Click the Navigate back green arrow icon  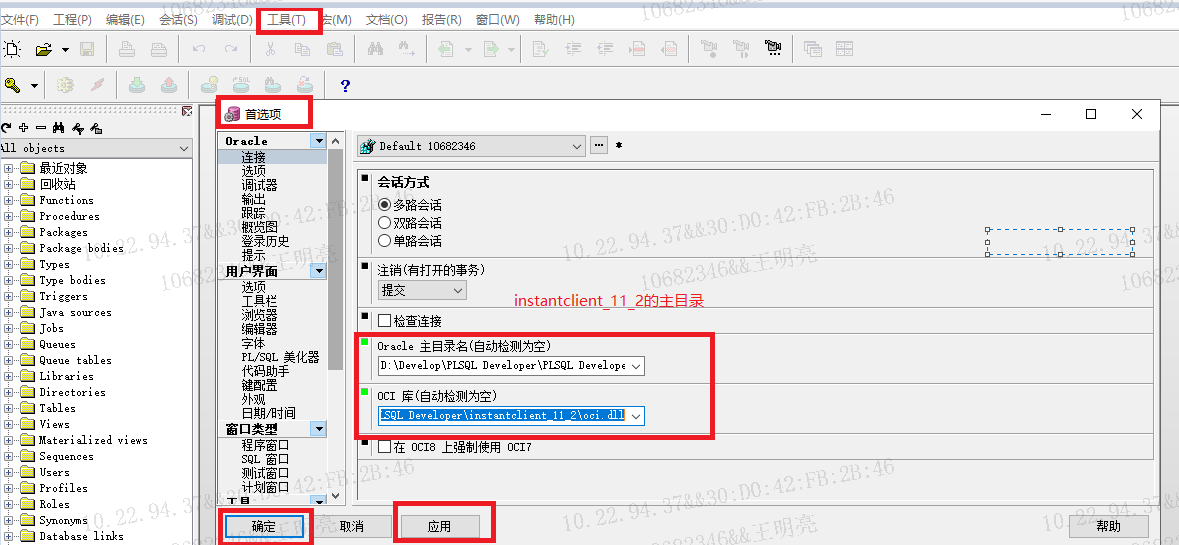click(447, 50)
